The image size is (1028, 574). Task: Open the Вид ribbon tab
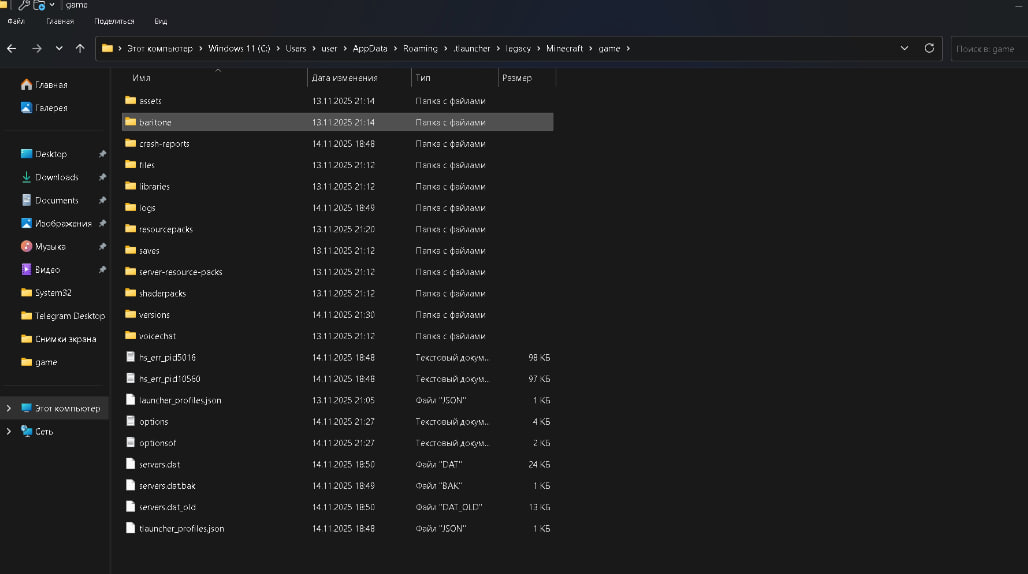coord(160,20)
